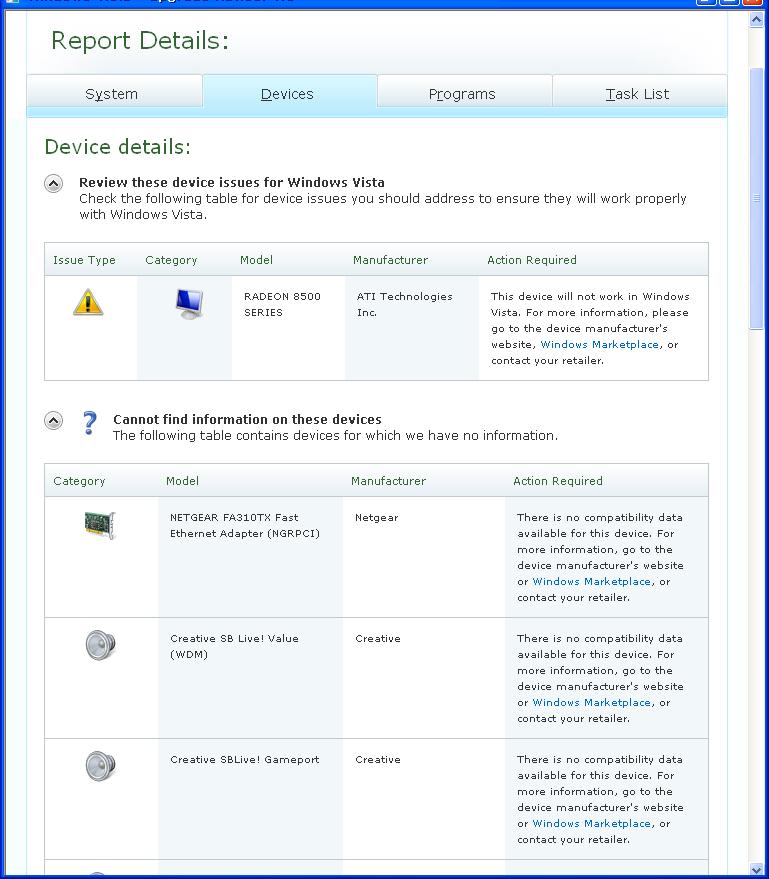
Task: Click Creative SBLive! Gameport model text
Action: pyautogui.click(x=244, y=760)
